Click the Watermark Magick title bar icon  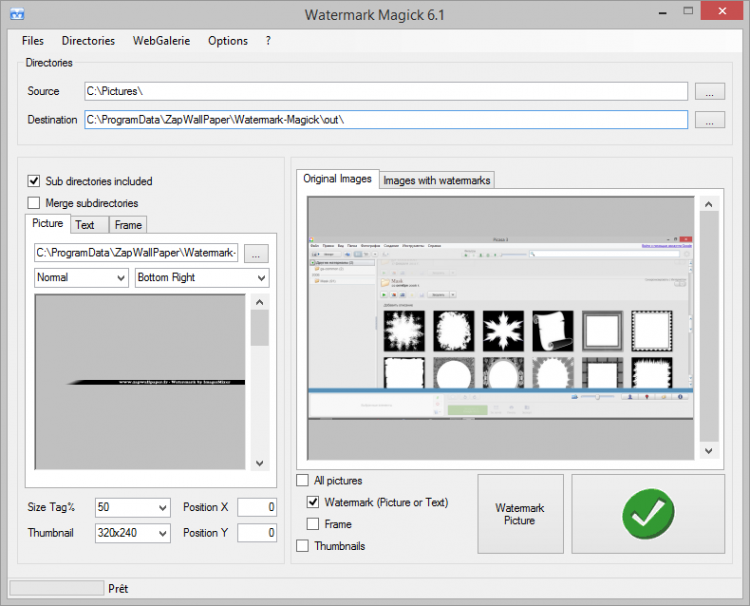(x=16, y=15)
